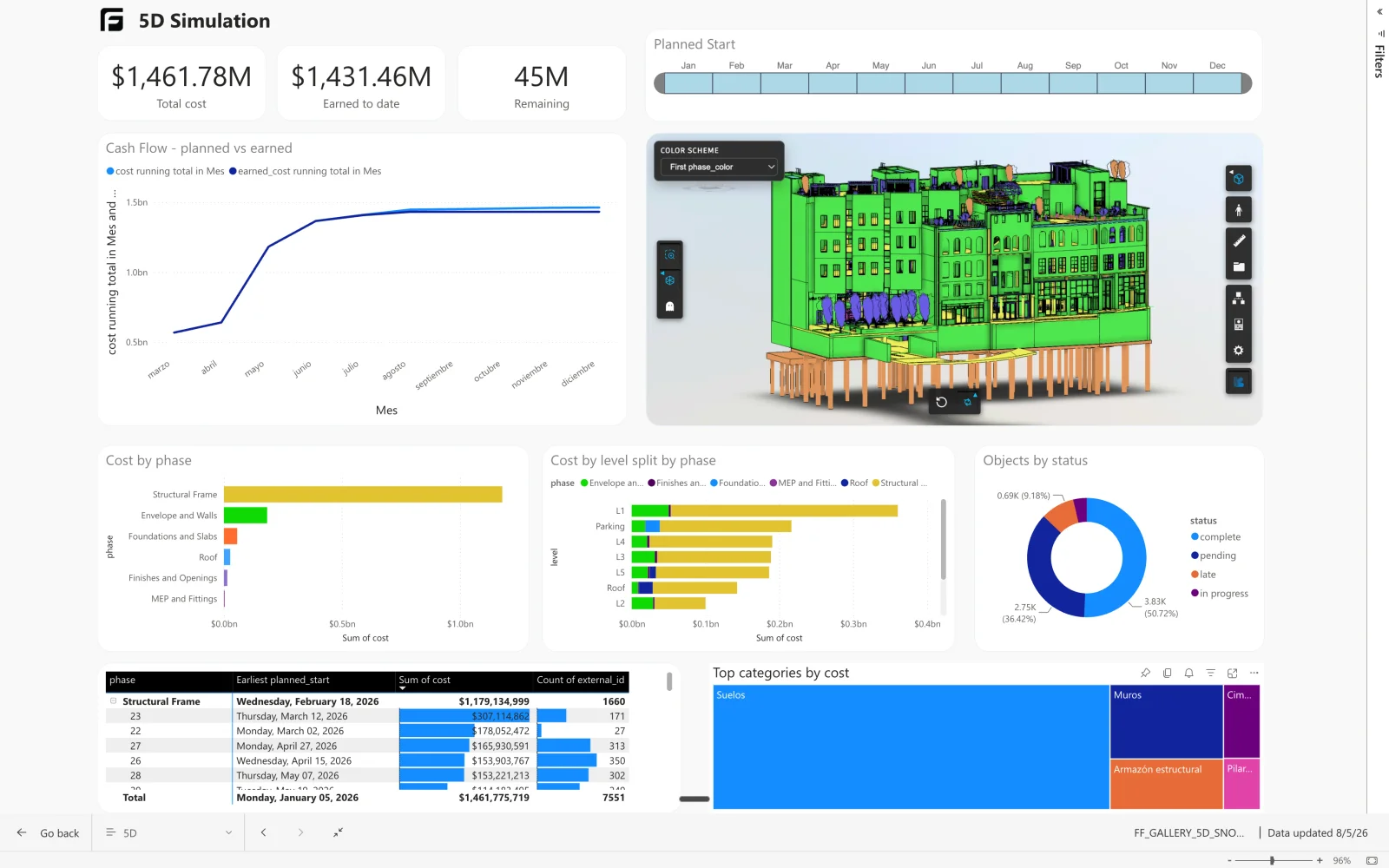
Task: Open more options ellipsis on treemap
Action: pos(1254,673)
